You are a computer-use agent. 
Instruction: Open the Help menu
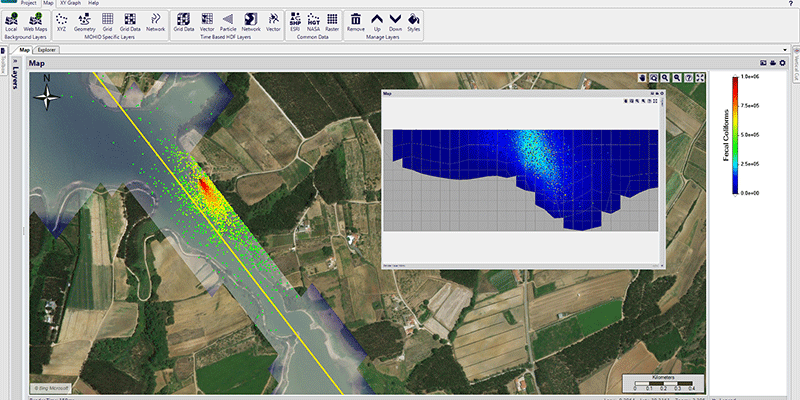[93, 4]
